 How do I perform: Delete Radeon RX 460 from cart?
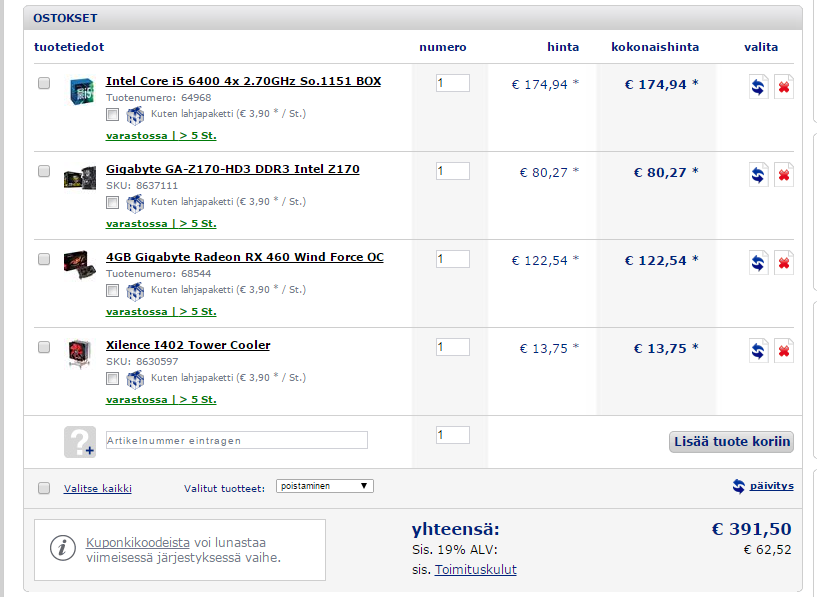[x=784, y=263]
